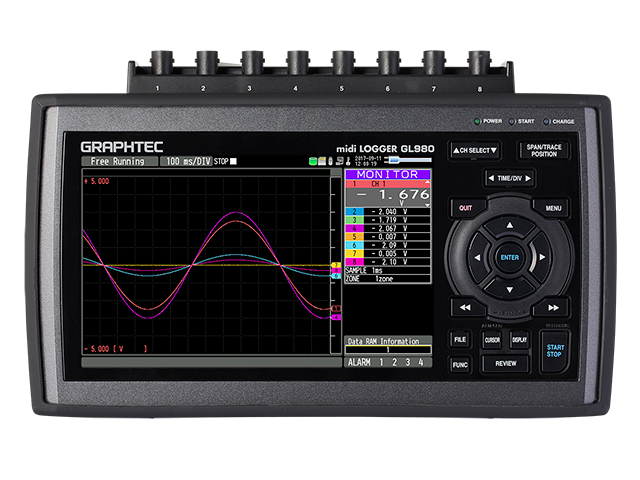Click the yellow channel 7 swatch

click(x=354, y=253)
